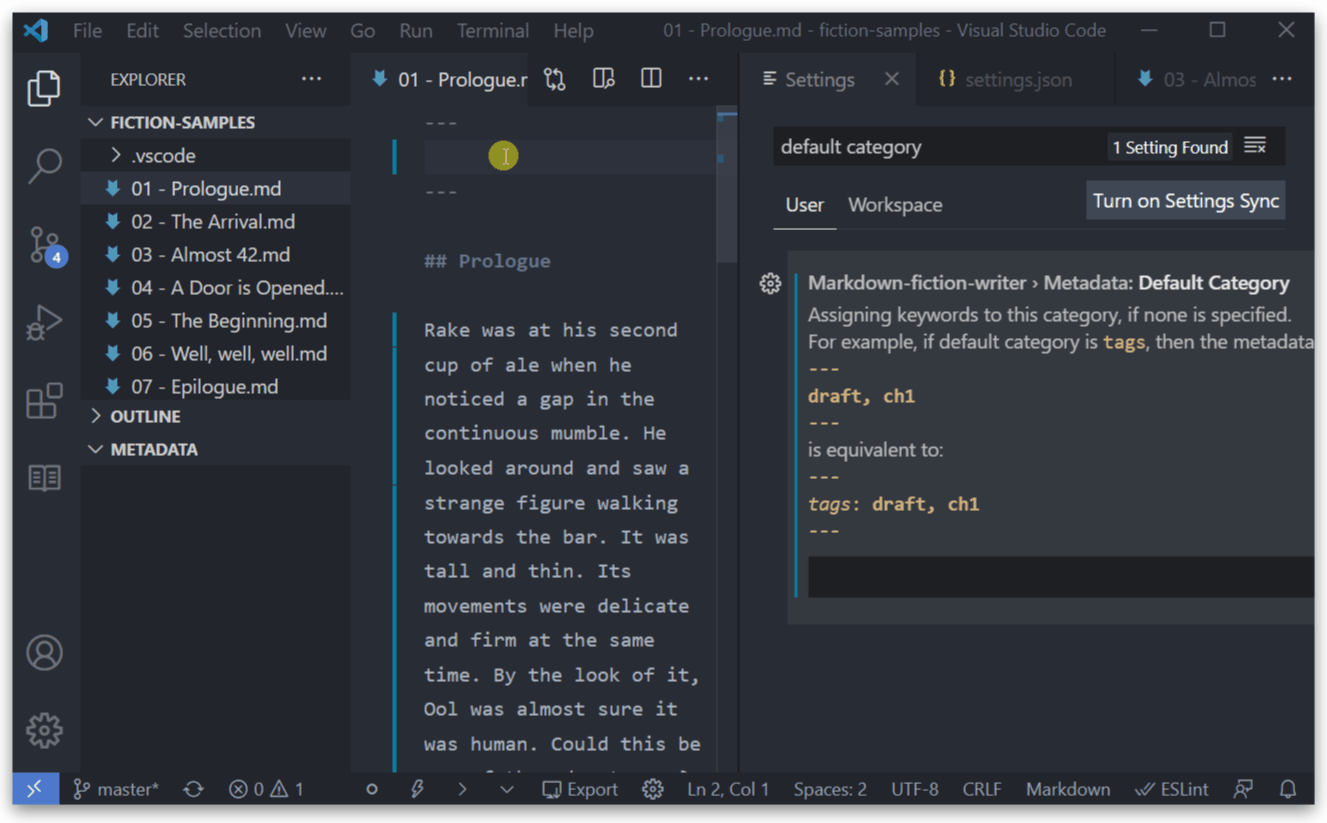
Task: Open the Open Changes comparison icon
Action: click(x=555, y=78)
